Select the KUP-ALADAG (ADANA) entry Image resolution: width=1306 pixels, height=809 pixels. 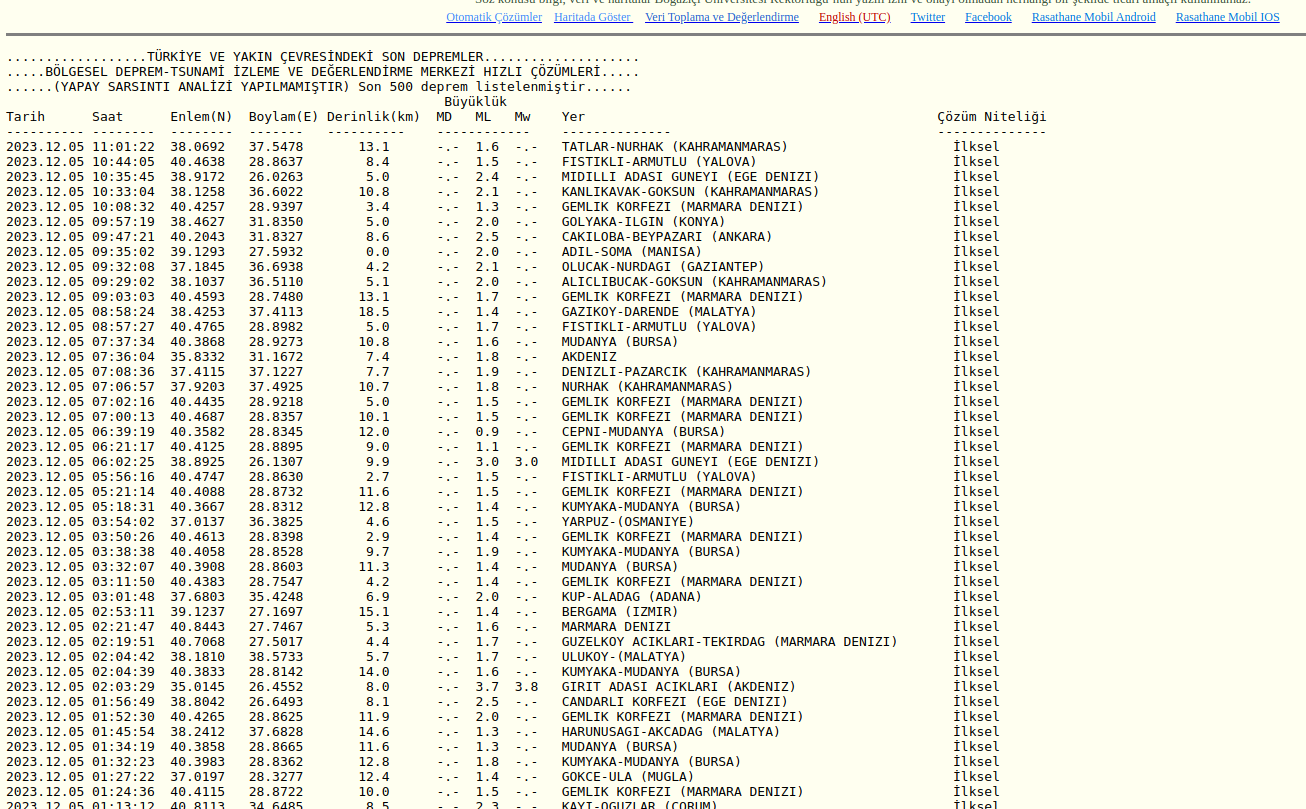[x=631, y=597]
